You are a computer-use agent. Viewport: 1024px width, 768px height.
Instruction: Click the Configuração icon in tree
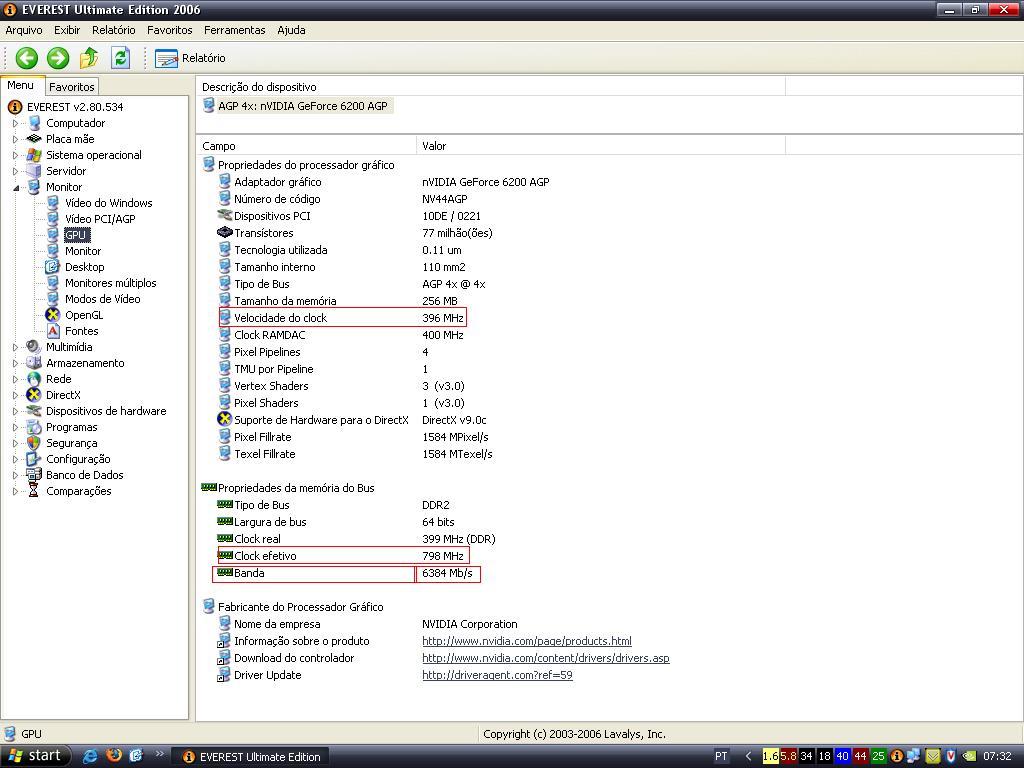tap(33, 459)
